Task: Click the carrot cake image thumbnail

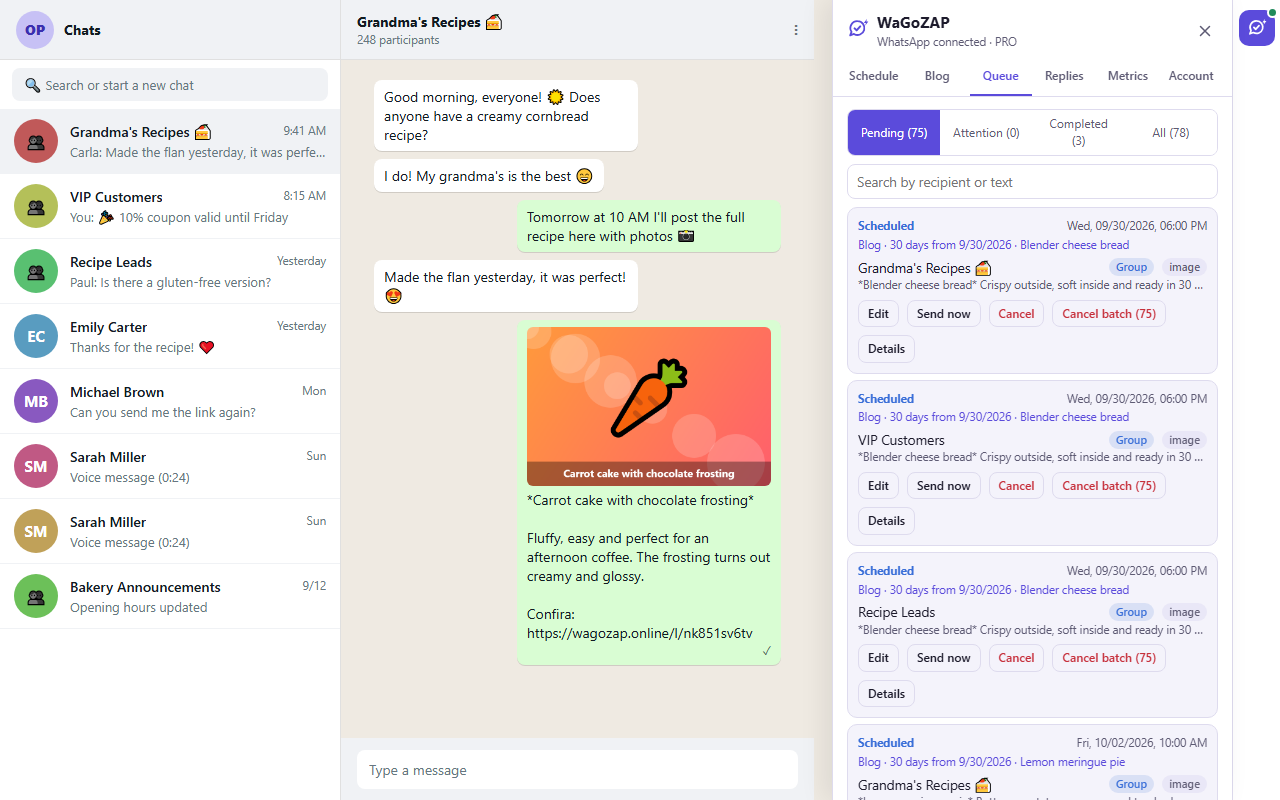Action: (x=649, y=406)
